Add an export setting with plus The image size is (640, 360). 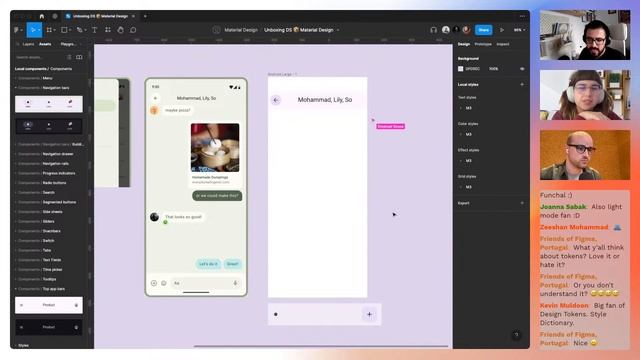pos(522,203)
